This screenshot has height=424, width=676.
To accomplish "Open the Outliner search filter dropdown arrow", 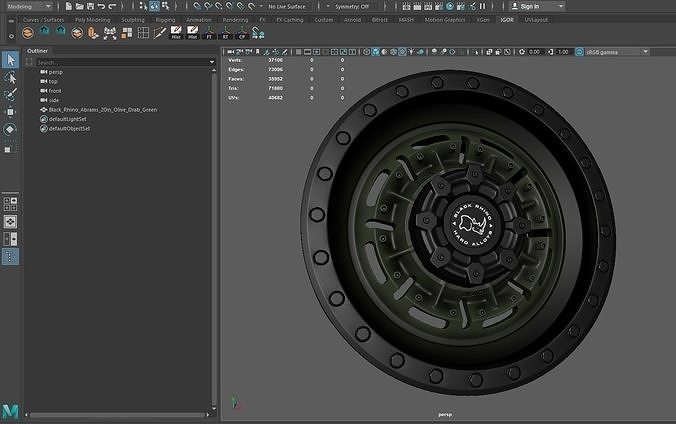I will (212, 63).
